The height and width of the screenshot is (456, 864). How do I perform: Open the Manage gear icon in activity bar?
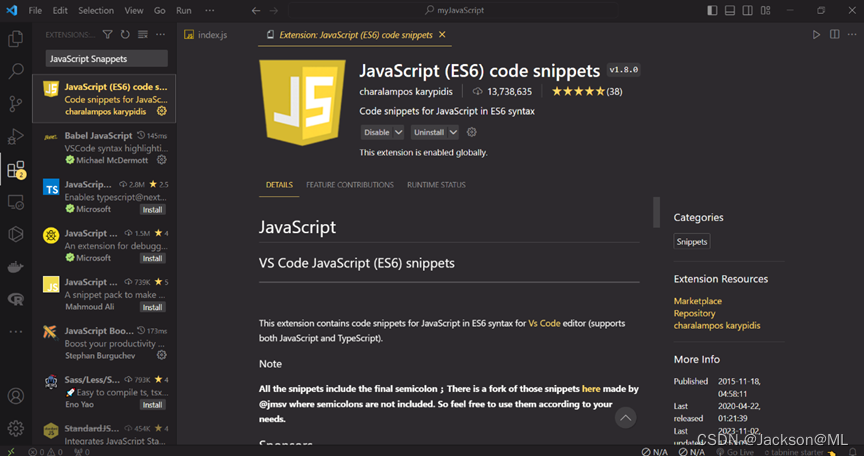(15, 428)
